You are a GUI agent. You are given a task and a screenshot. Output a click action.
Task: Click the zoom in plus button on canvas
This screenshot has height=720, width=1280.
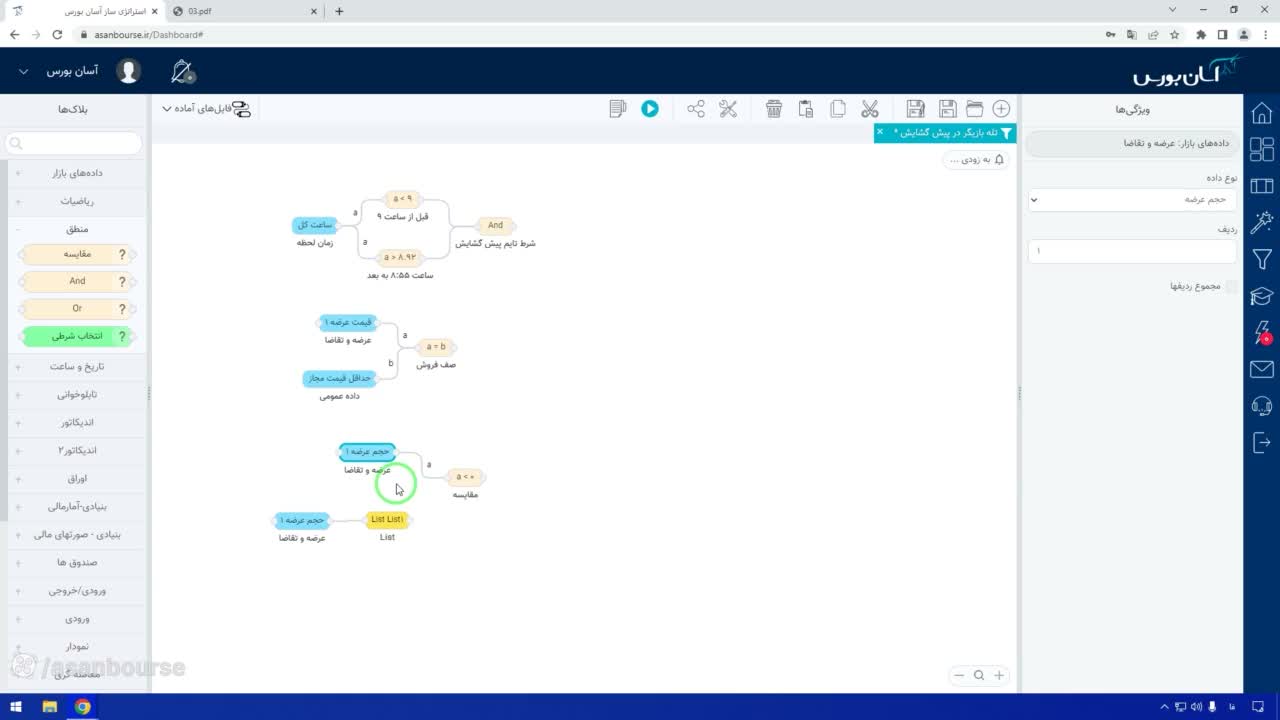[x=998, y=675]
